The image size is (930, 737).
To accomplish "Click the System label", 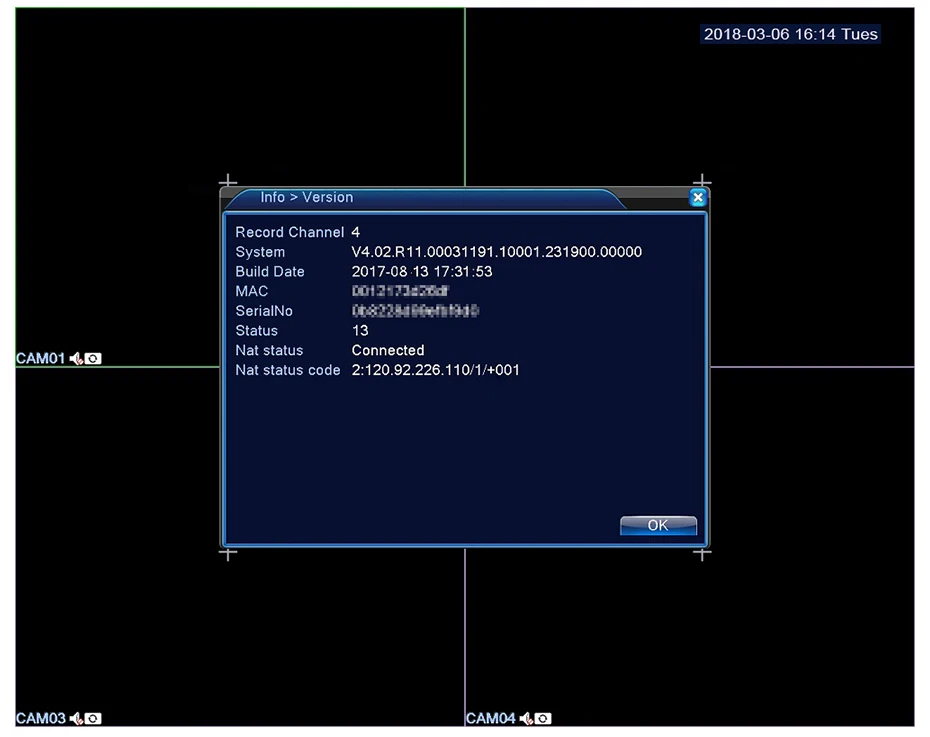I will (x=260, y=252).
